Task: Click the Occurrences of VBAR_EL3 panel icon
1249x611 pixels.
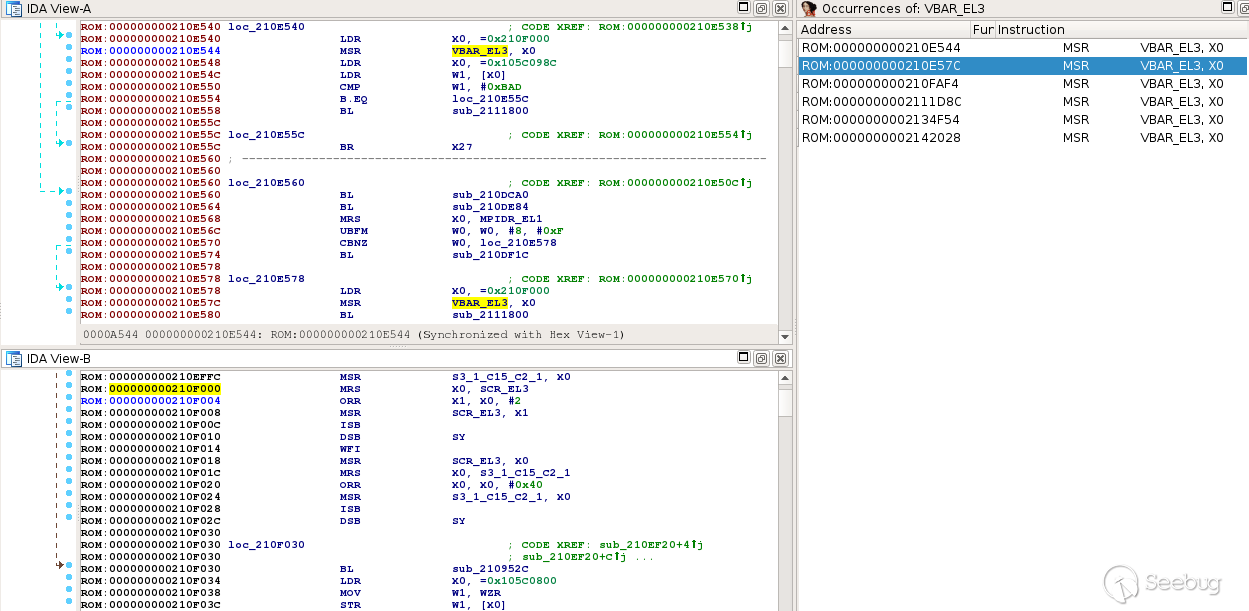Action: (x=809, y=8)
